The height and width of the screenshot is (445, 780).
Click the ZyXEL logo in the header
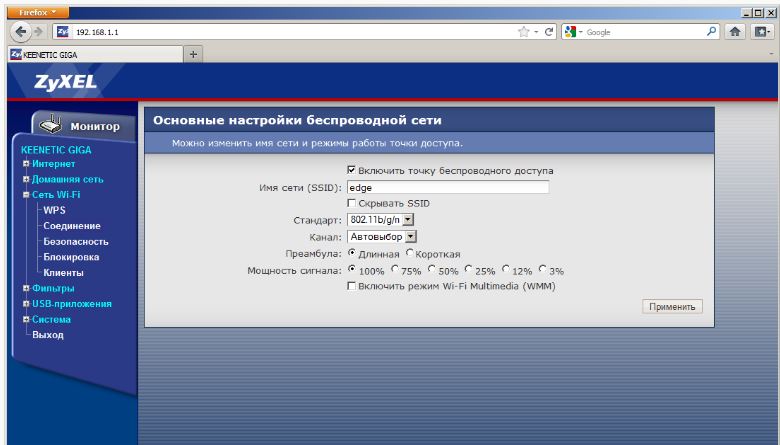(65, 82)
